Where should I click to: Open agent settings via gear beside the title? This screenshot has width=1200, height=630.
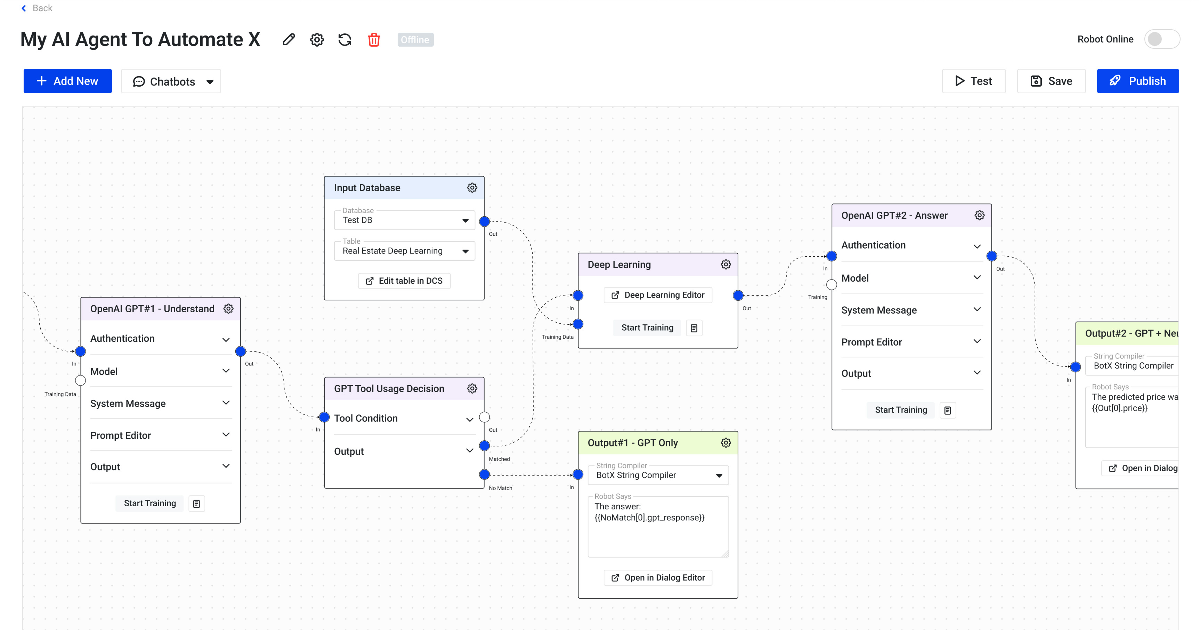[317, 39]
